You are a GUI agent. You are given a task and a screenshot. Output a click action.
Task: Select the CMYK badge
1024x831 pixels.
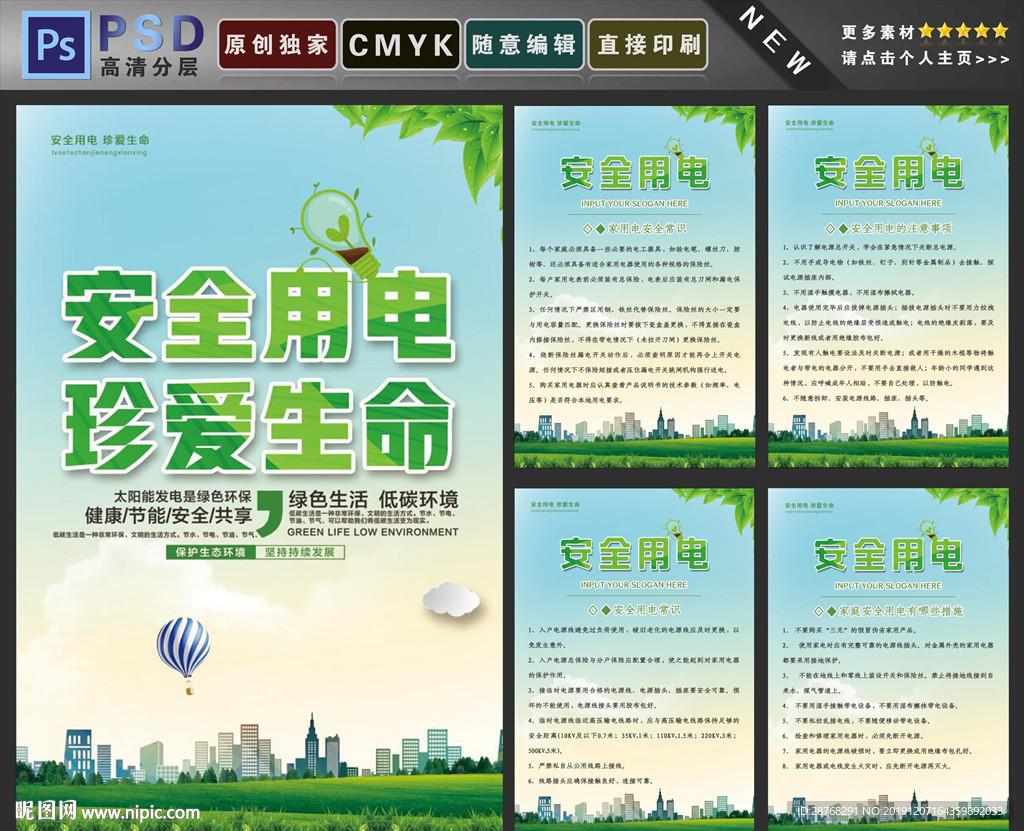401,44
